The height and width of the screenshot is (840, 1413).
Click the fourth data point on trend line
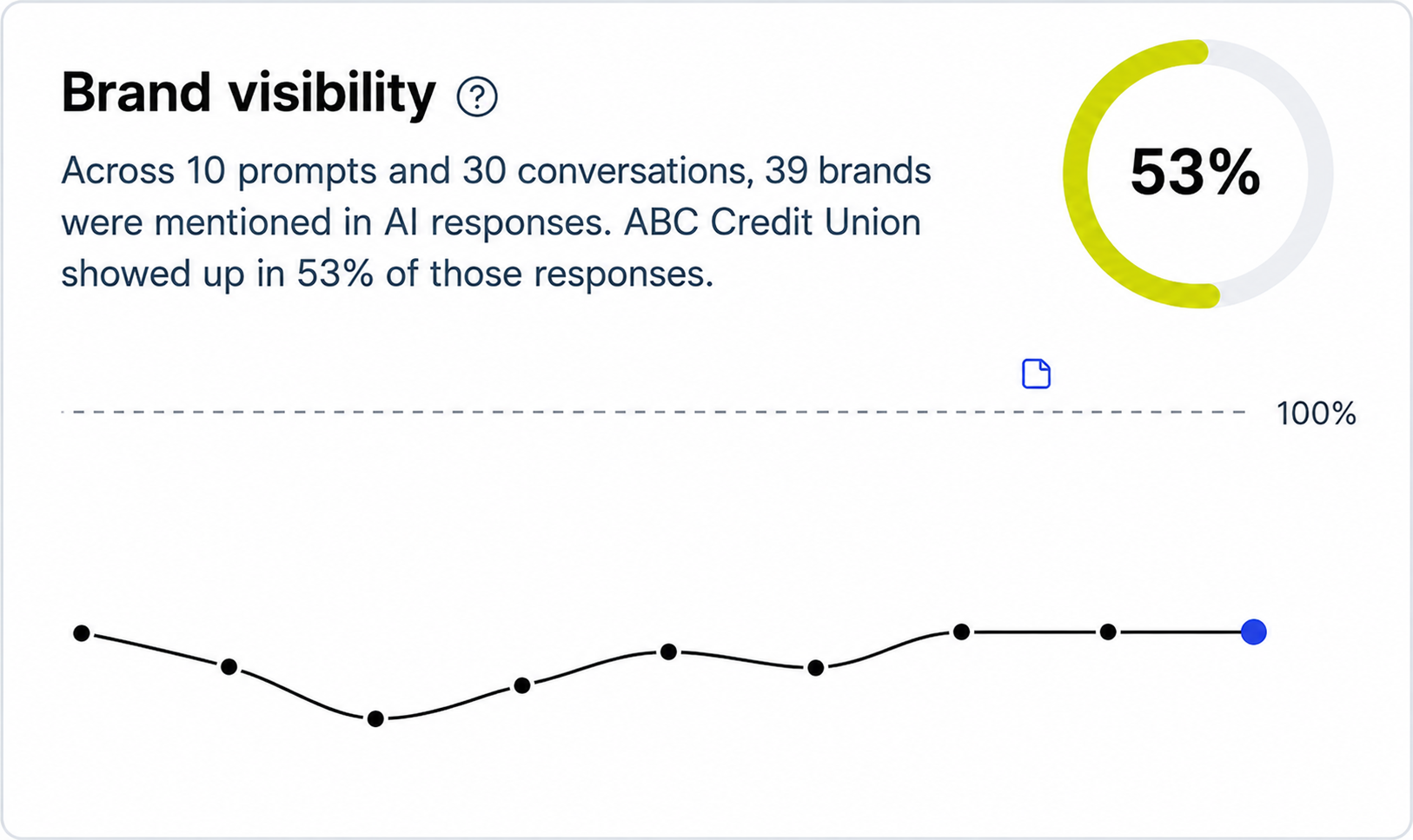[x=522, y=685]
